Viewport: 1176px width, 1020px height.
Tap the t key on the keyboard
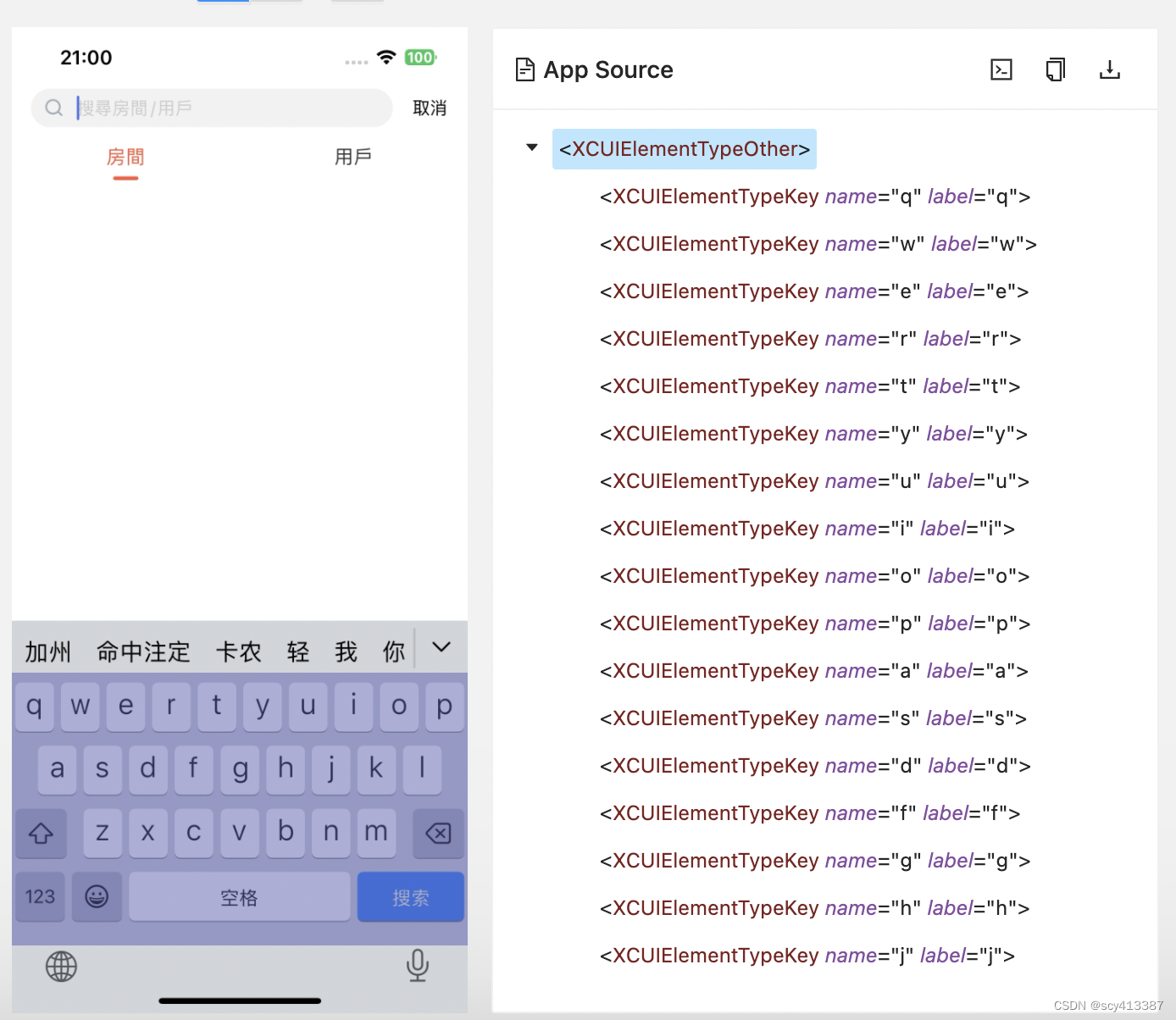click(x=217, y=707)
